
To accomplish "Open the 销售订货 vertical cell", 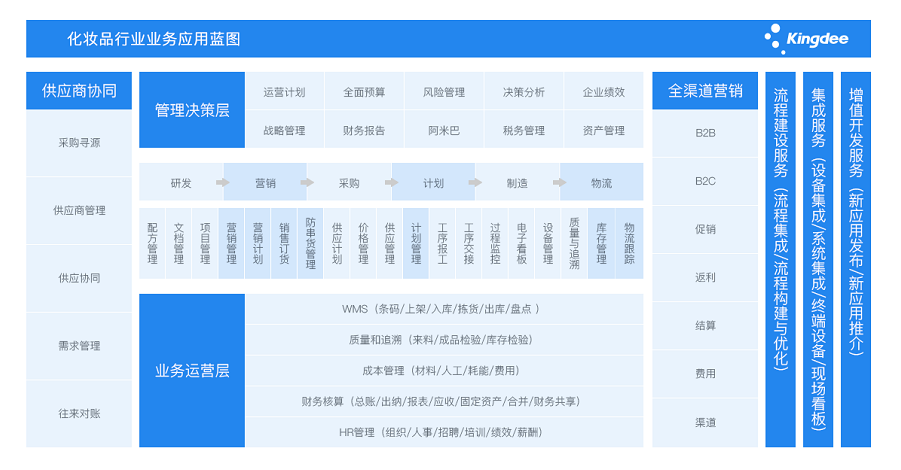I will coord(284,244).
